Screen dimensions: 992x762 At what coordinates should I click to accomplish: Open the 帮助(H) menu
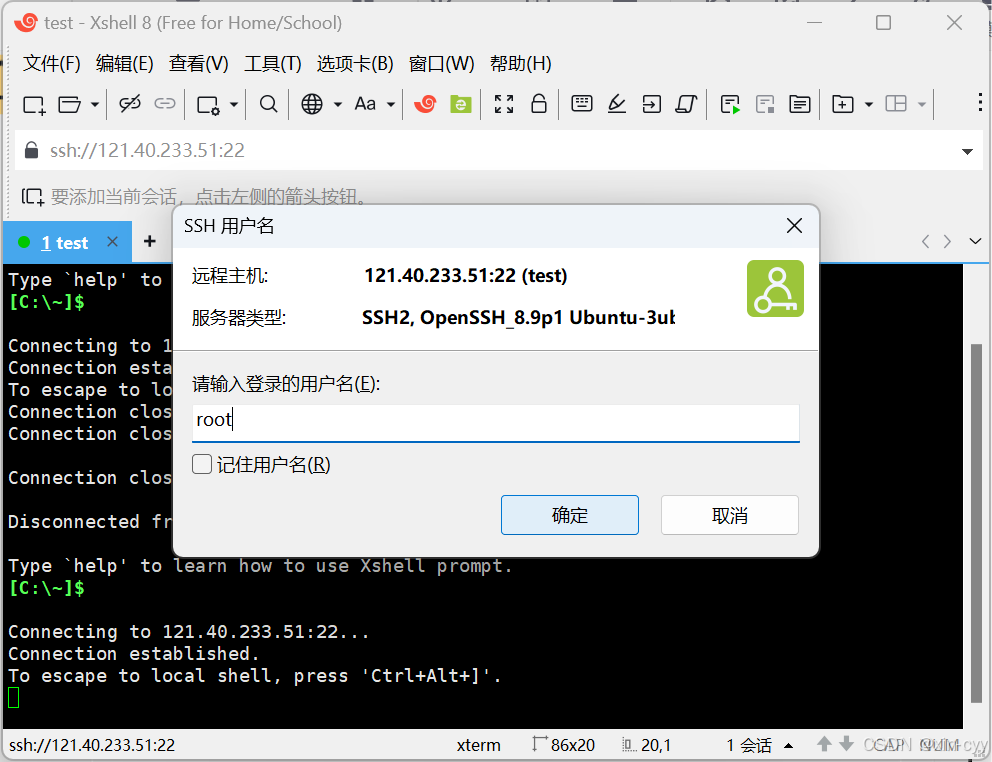[x=521, y=63]
